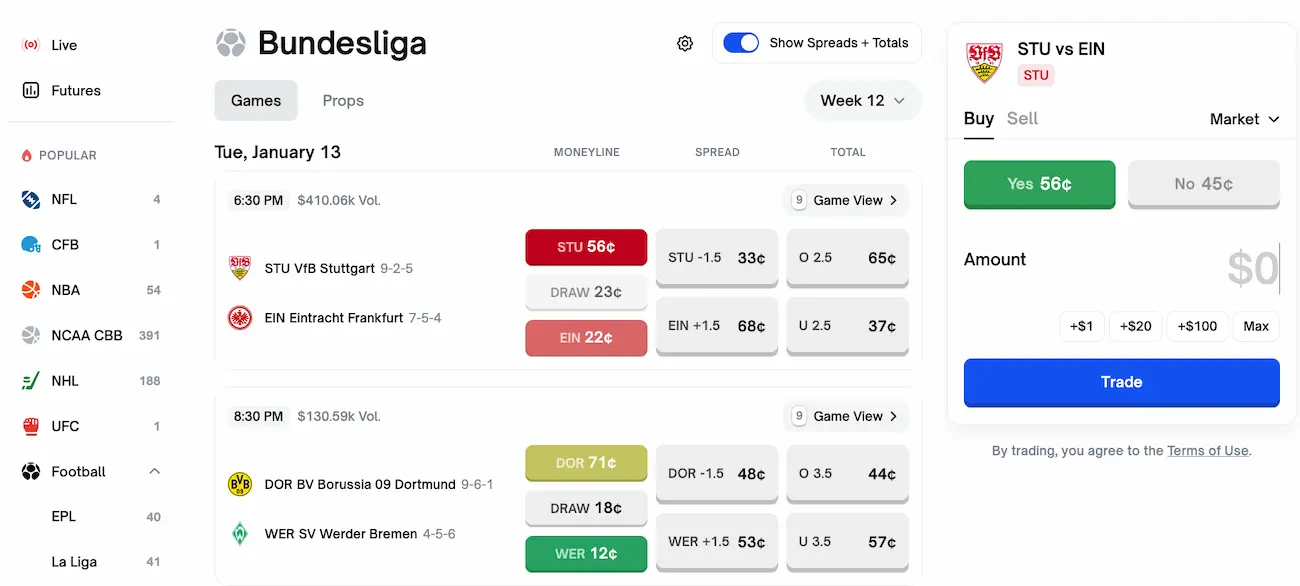Screen dimensions: 1300x586
Task: Switch to the Sell tab
Action: 1022,119
